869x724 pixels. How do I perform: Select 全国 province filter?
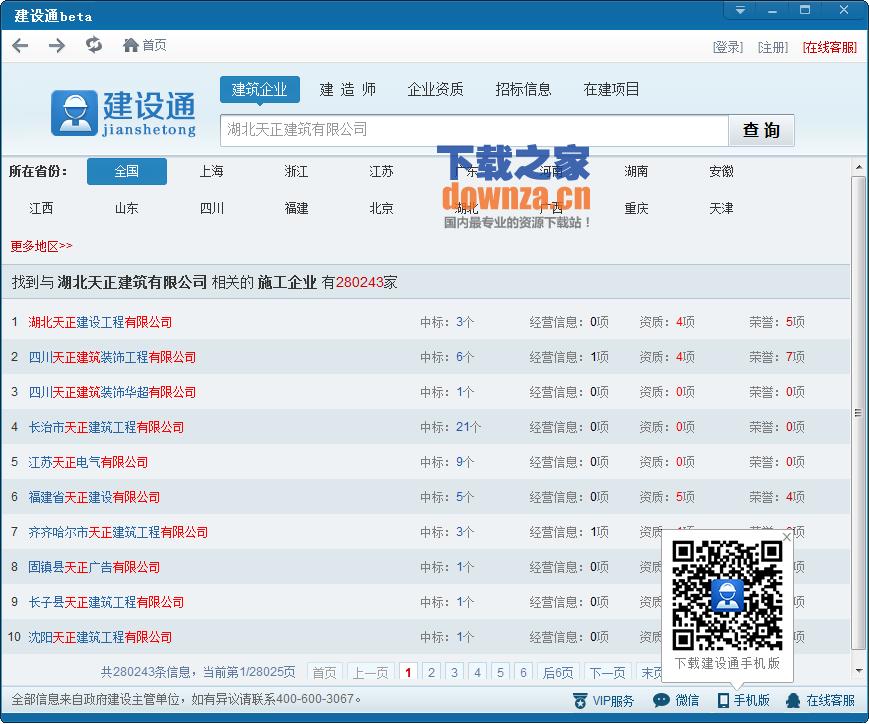tap(126, 171)
